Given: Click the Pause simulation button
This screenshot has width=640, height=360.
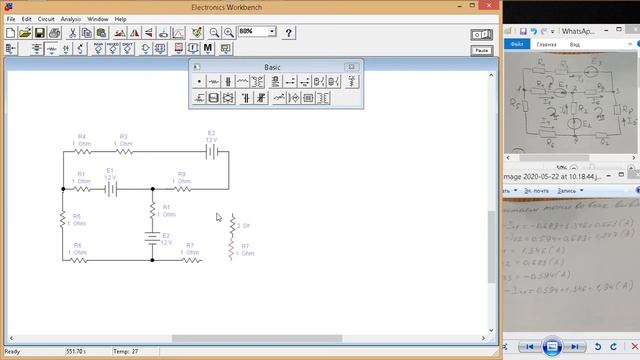Looking at the screenshot, I should pos(482,51).
